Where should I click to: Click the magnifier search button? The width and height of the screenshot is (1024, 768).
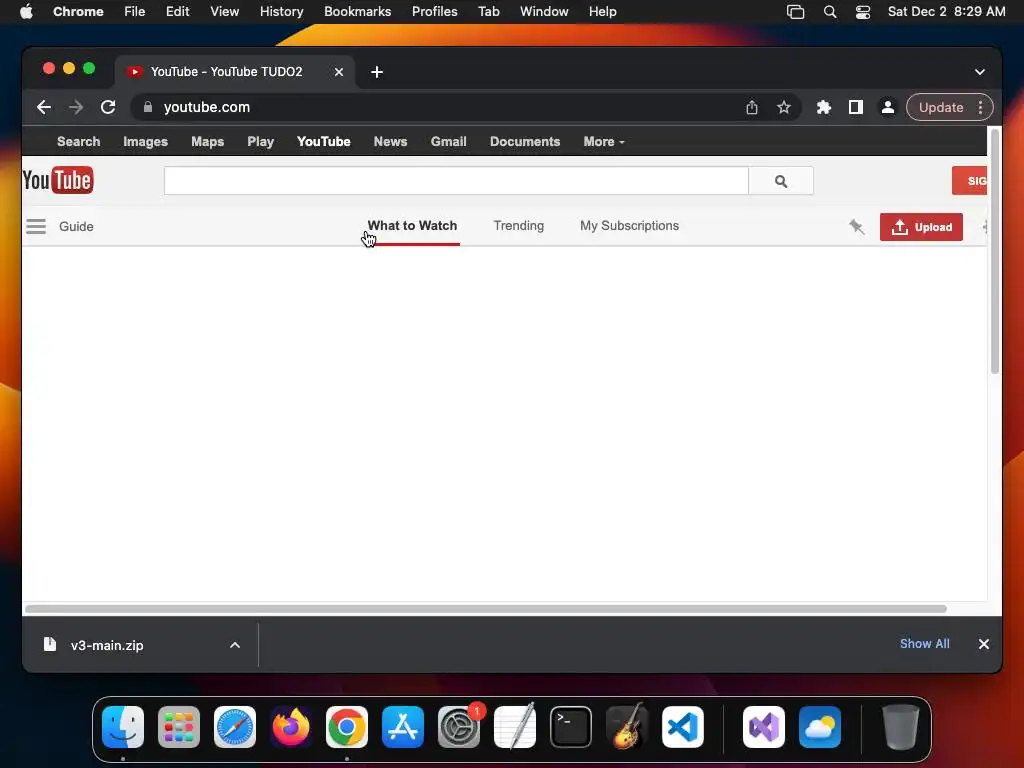(x=781, y=181)
